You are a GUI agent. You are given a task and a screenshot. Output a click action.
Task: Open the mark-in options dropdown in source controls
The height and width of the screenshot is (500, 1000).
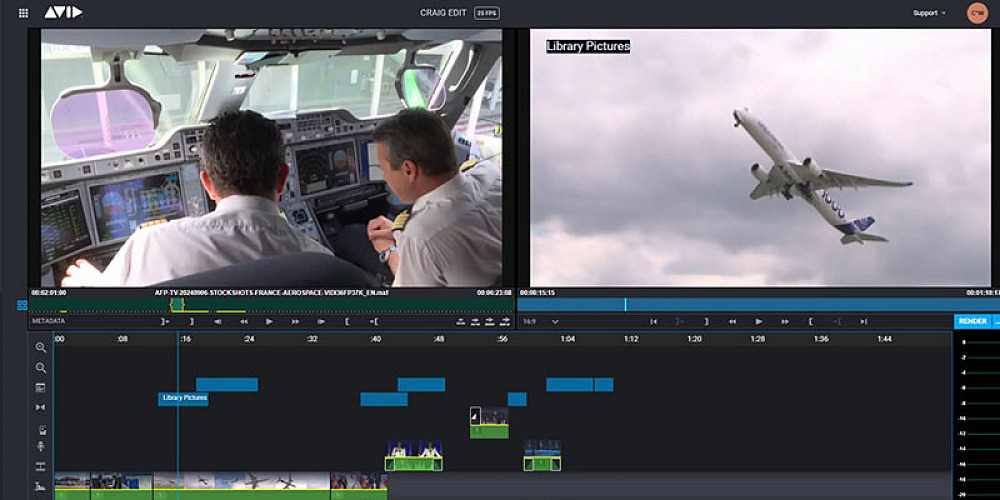tap(166, 322)
